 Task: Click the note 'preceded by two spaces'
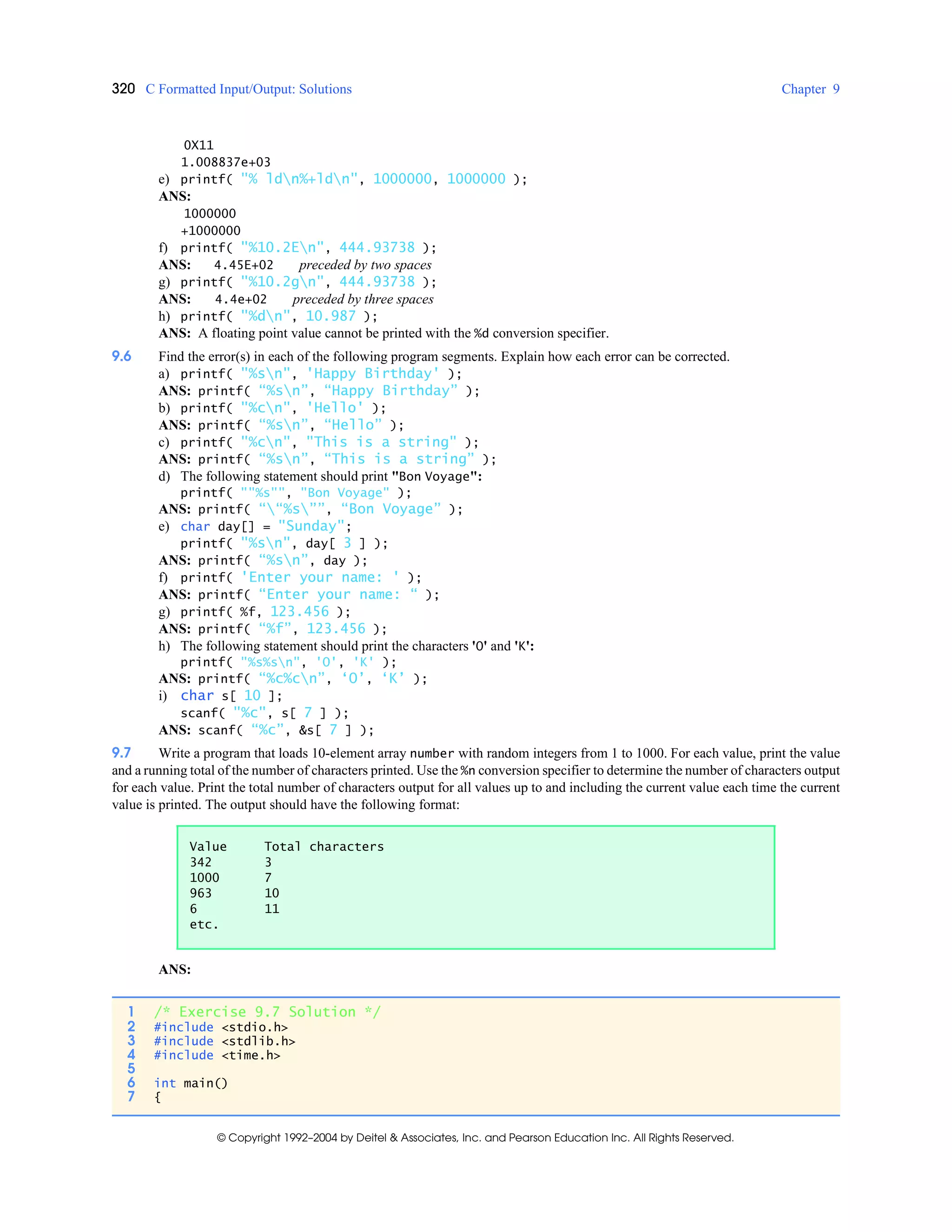point(365,265)
